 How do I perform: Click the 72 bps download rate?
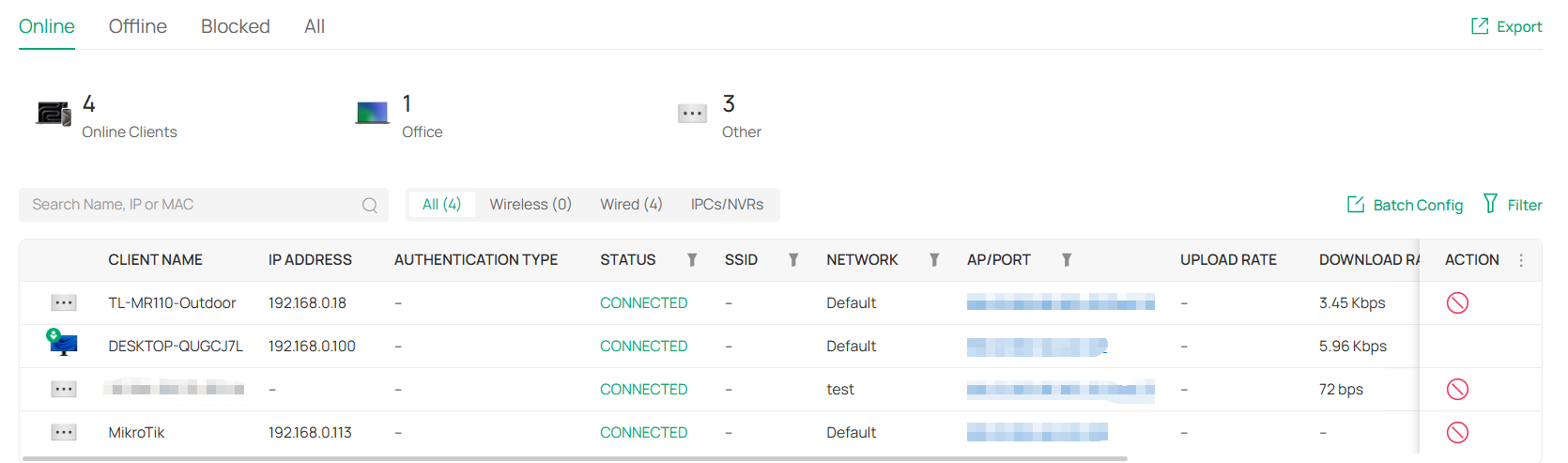point(1341,389)
